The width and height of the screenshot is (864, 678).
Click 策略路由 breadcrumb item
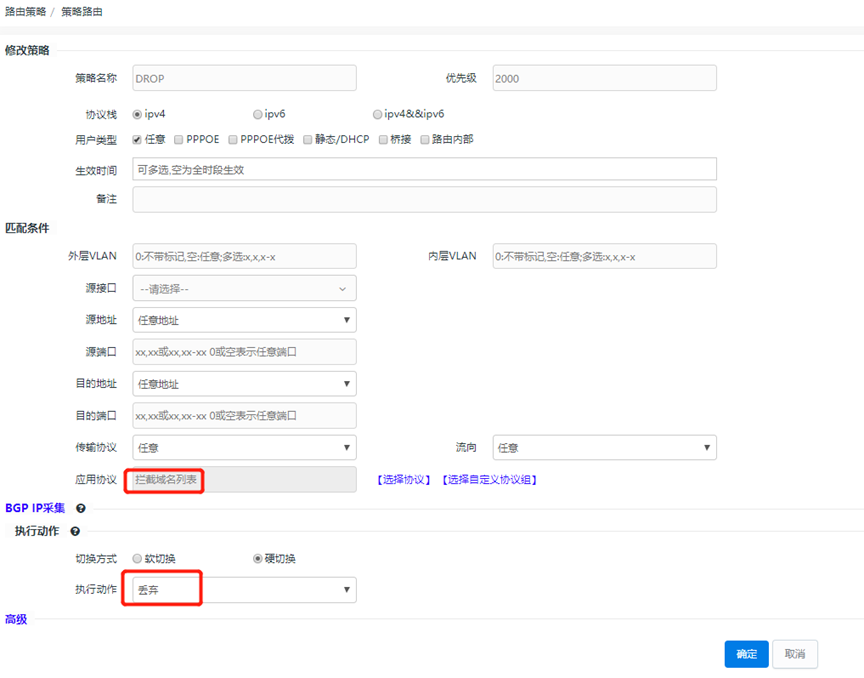tap(82, 12)
